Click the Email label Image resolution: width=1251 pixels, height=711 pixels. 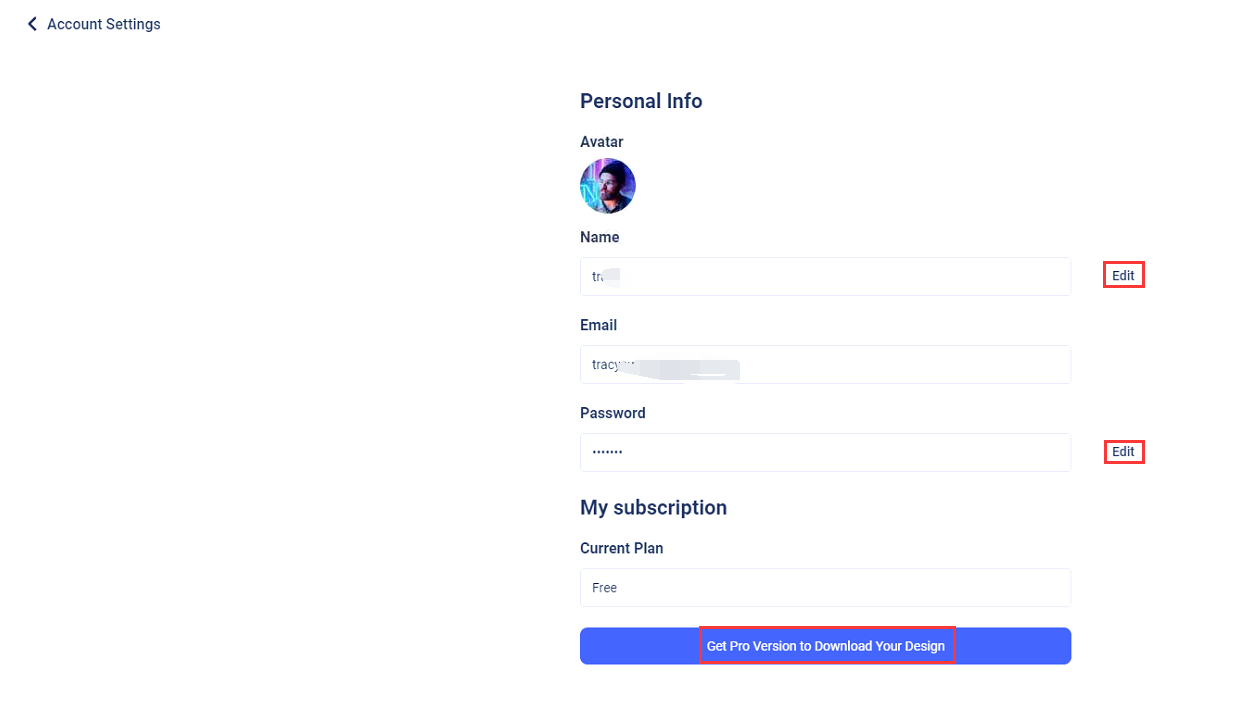(x=598, y=325)
